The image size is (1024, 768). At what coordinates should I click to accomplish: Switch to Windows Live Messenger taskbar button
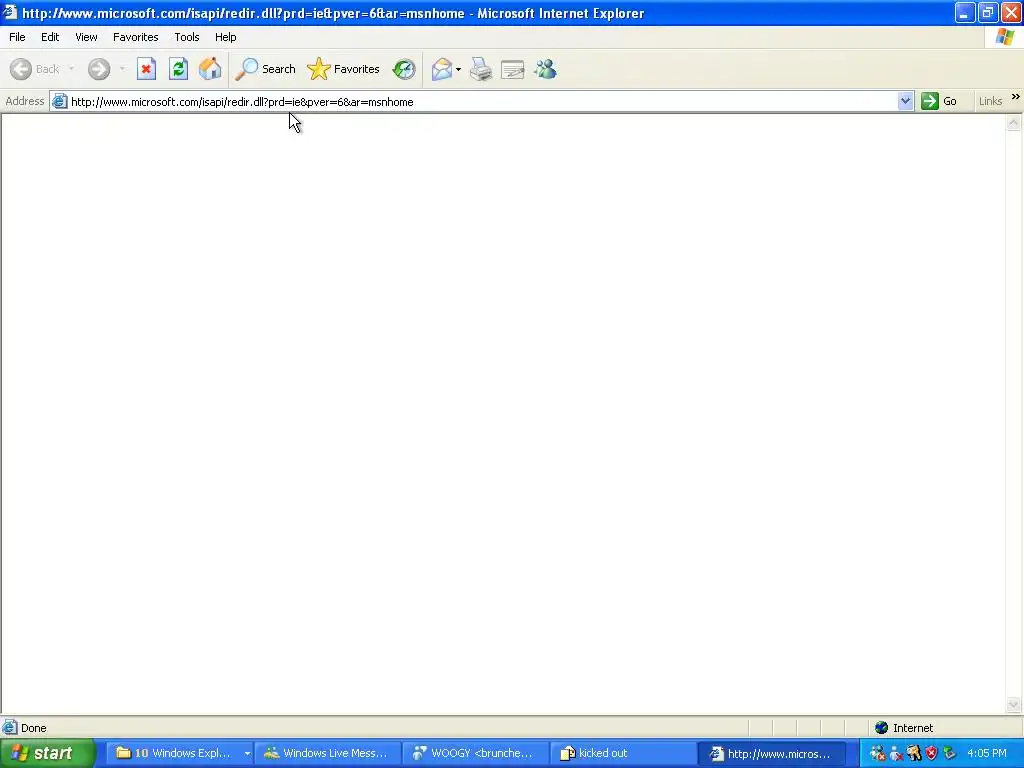(327, 753)
